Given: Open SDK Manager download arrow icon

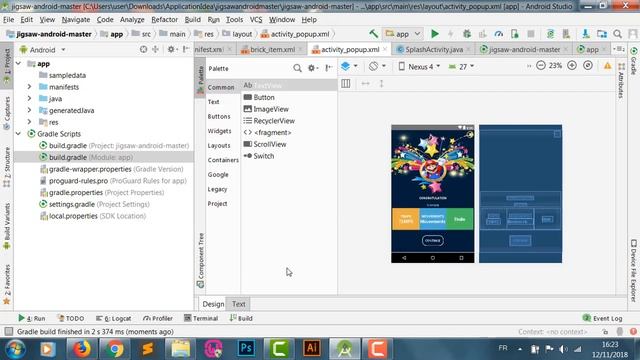Looking at the screenshot, I should click(x=585, y=34).
